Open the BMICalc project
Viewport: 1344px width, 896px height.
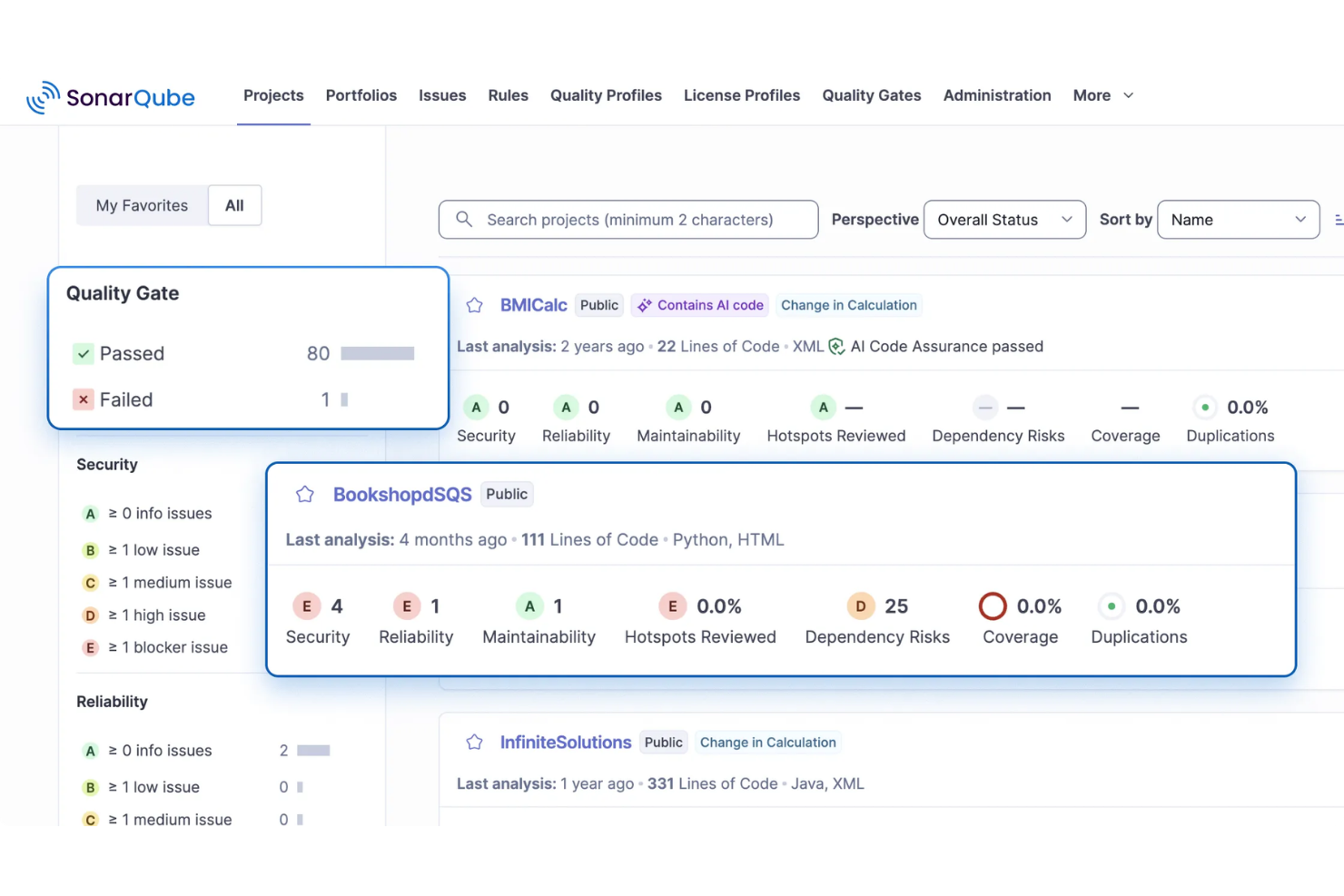click(533, 305)
